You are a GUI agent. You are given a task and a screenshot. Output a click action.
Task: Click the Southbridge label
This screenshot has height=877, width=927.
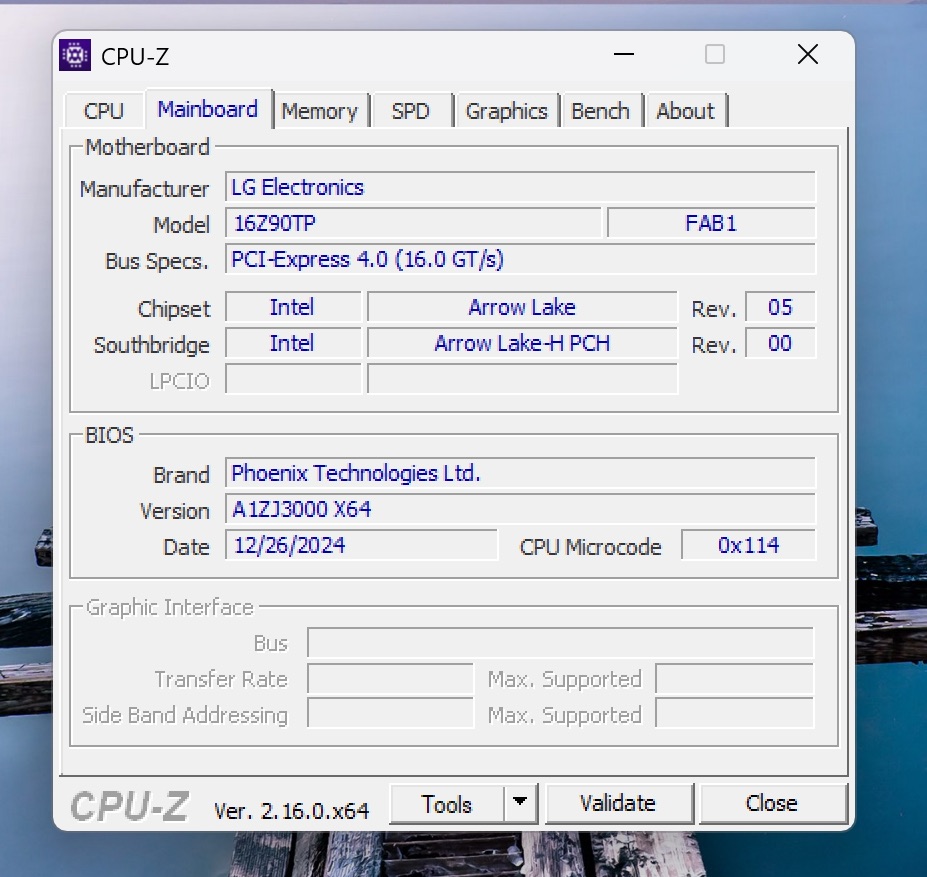click(151, 345)
